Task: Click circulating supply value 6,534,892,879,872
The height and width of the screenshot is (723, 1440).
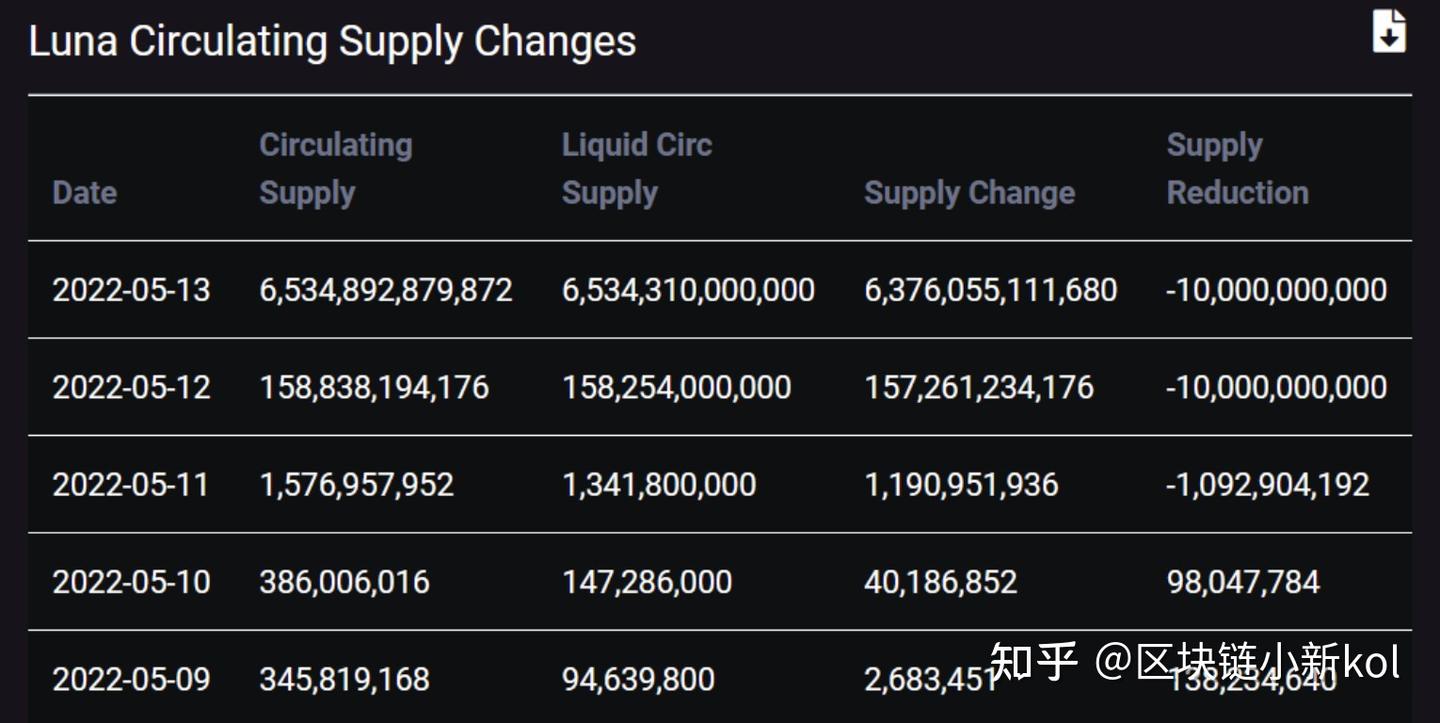Action: click(x=386, y=290)
